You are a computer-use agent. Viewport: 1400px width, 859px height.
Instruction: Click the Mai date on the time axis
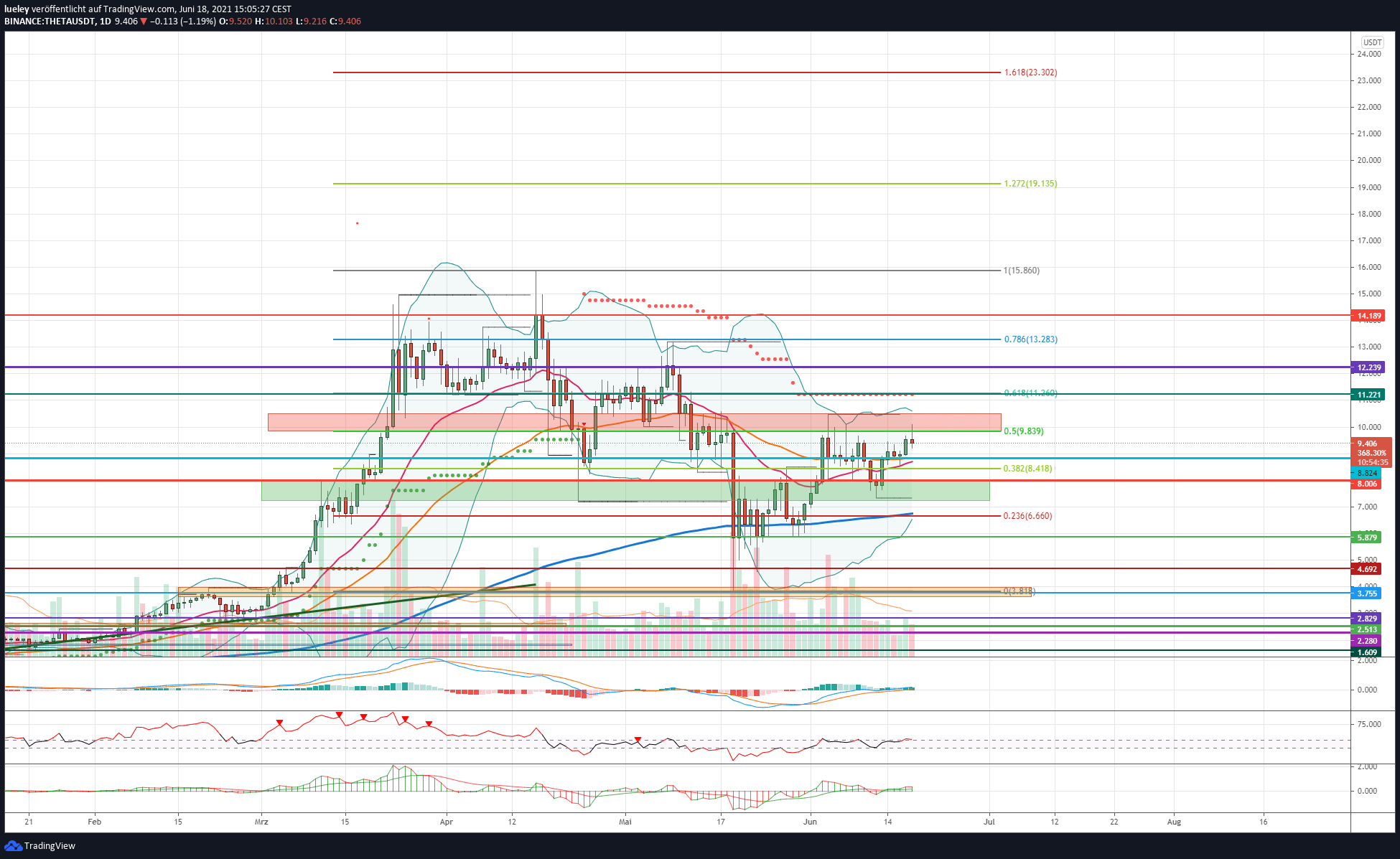click(625, 822)
